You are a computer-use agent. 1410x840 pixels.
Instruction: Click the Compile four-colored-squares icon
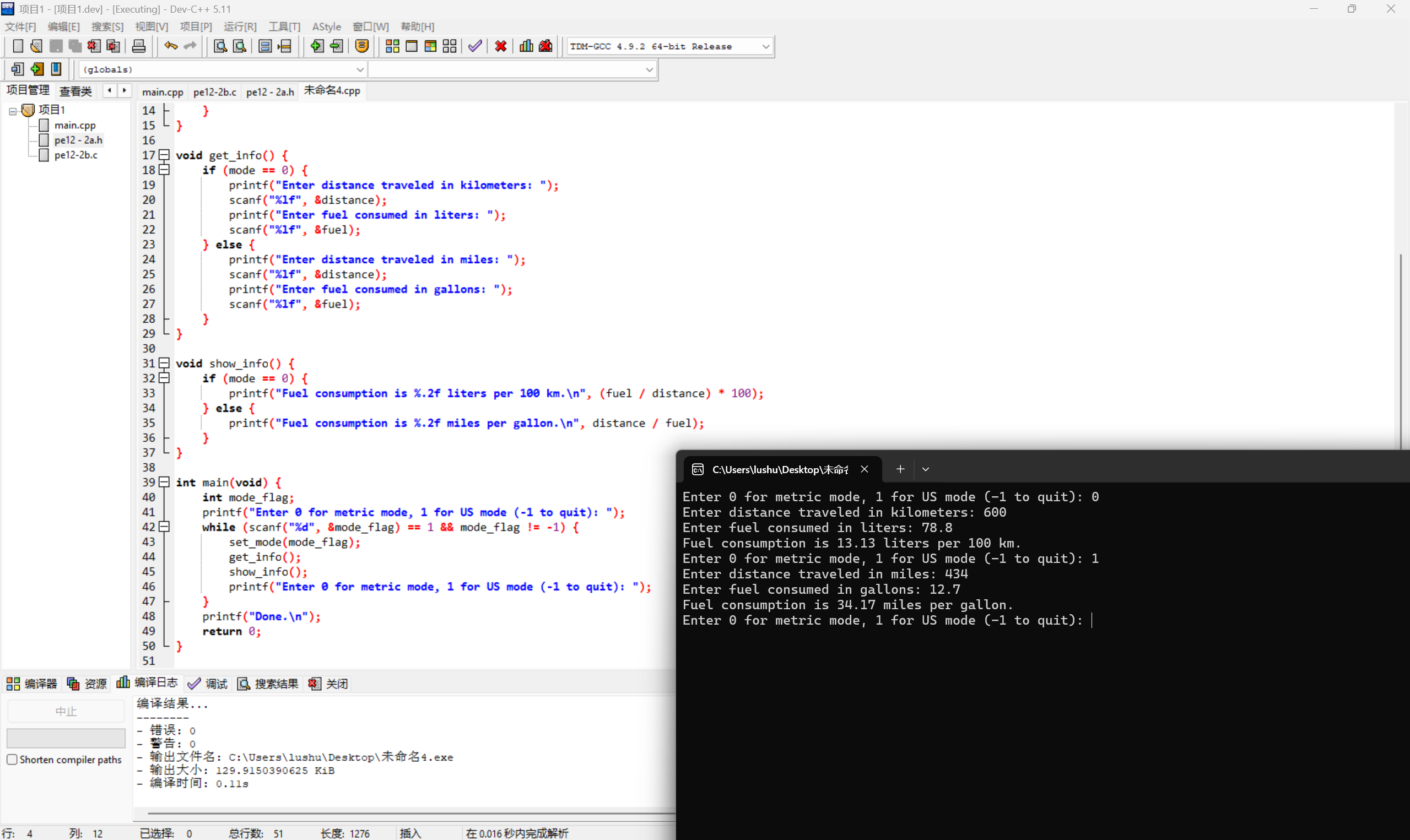coord(392,46)
